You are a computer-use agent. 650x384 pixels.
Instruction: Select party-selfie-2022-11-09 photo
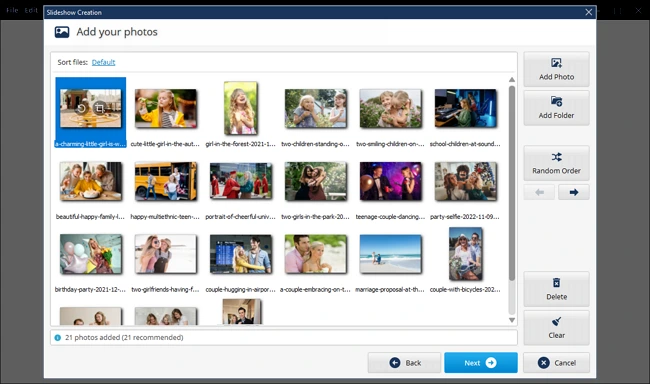click(x=466, y=181)
